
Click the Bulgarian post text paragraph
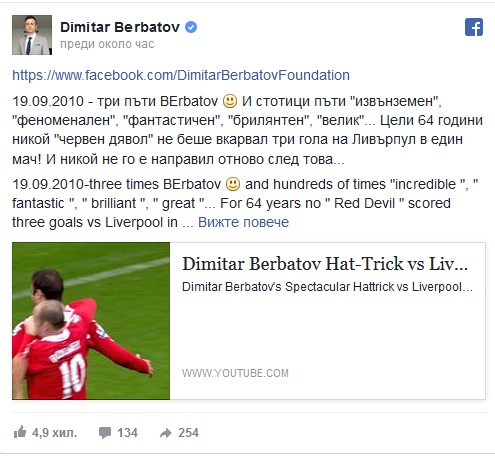pyautogui.click(x=247, y=130)
